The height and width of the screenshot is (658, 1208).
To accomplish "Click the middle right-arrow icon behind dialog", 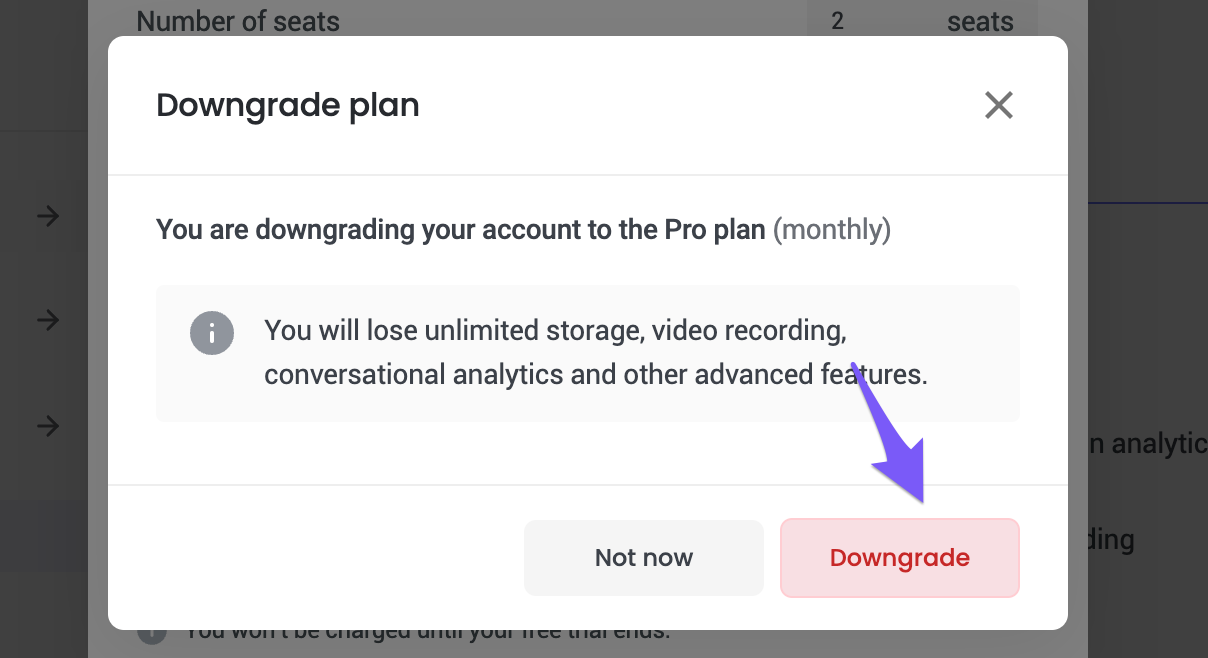I will point(48,320).
